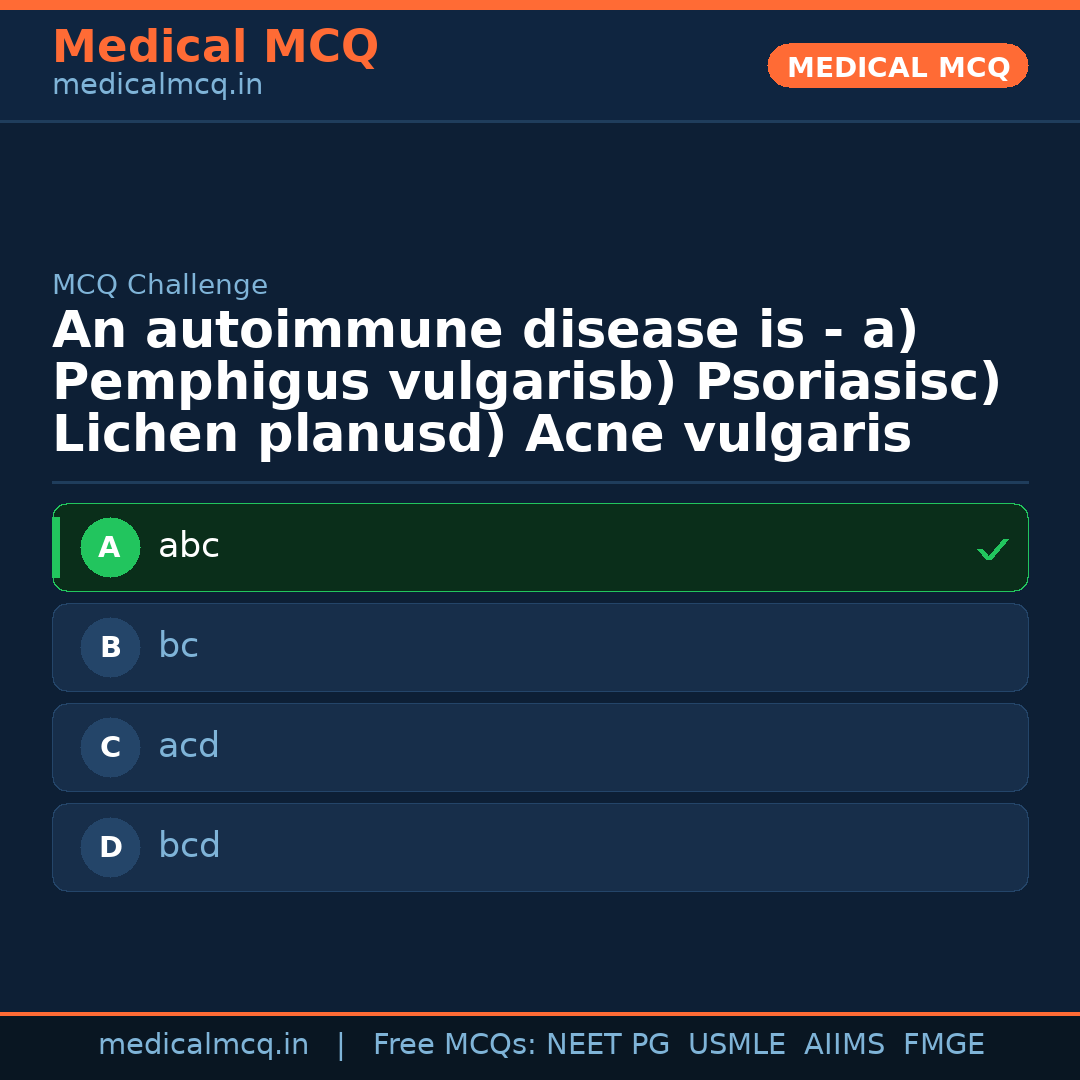
Task: Expand the MCQ Challenge section
Action: (x=160, y=285)
